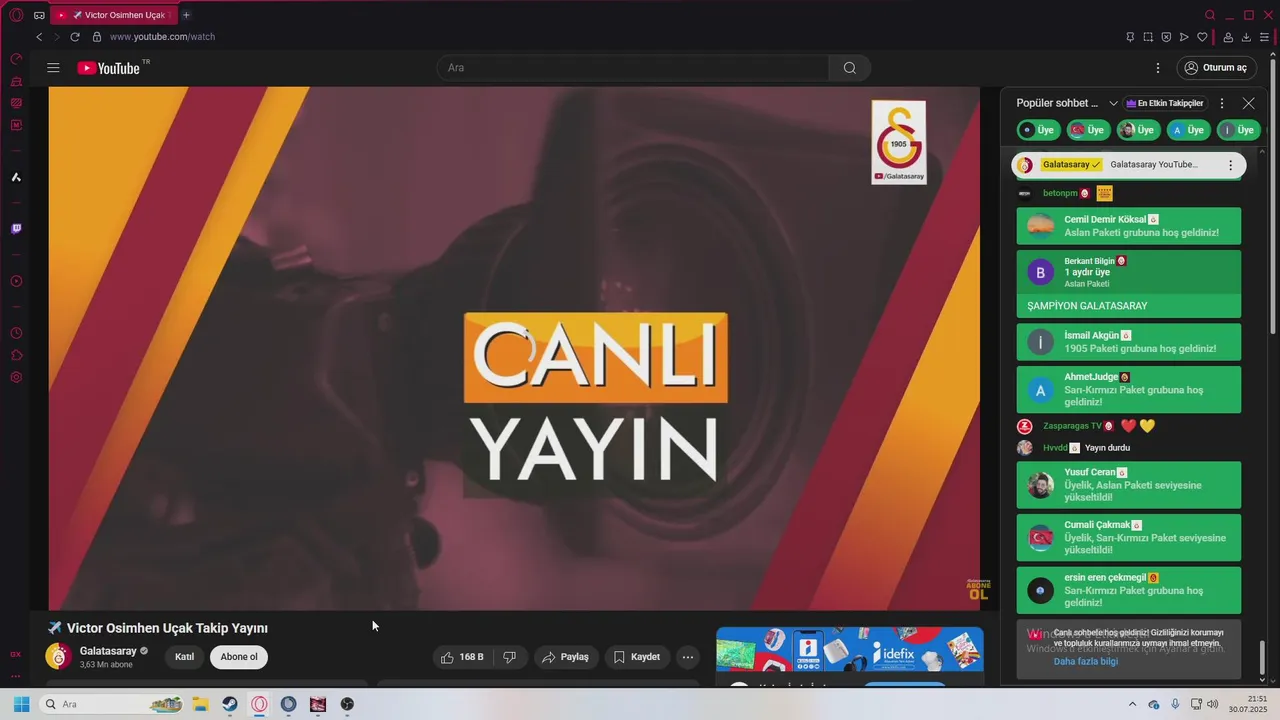The width and height of the screenshot is (1280, 720).
Task: Click the Oturum aç sign-in button
Action: (1216, 68)
